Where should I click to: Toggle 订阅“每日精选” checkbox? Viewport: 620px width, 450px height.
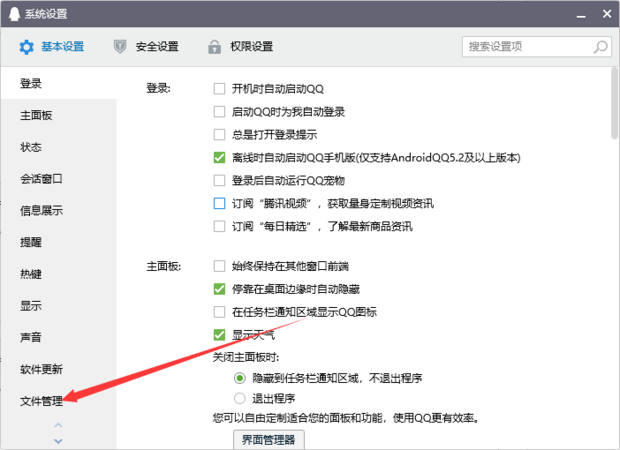(219, 226)
